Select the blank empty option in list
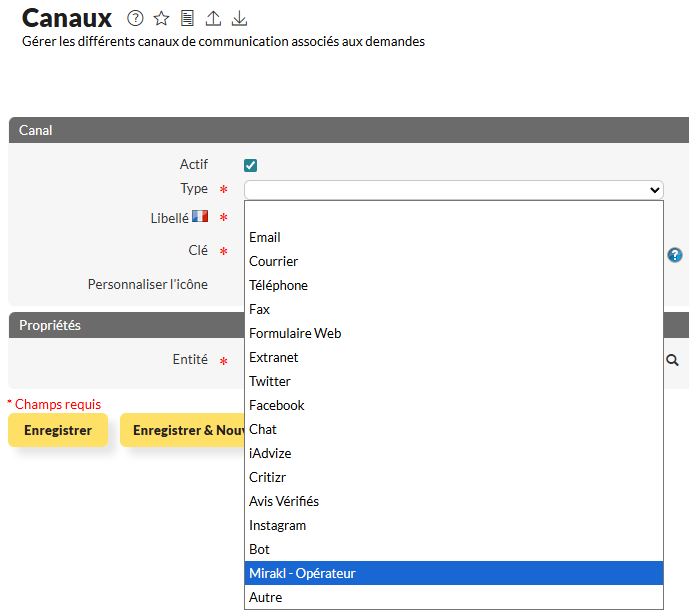Viewport: 689px width, 613px height. pos(453,213)
